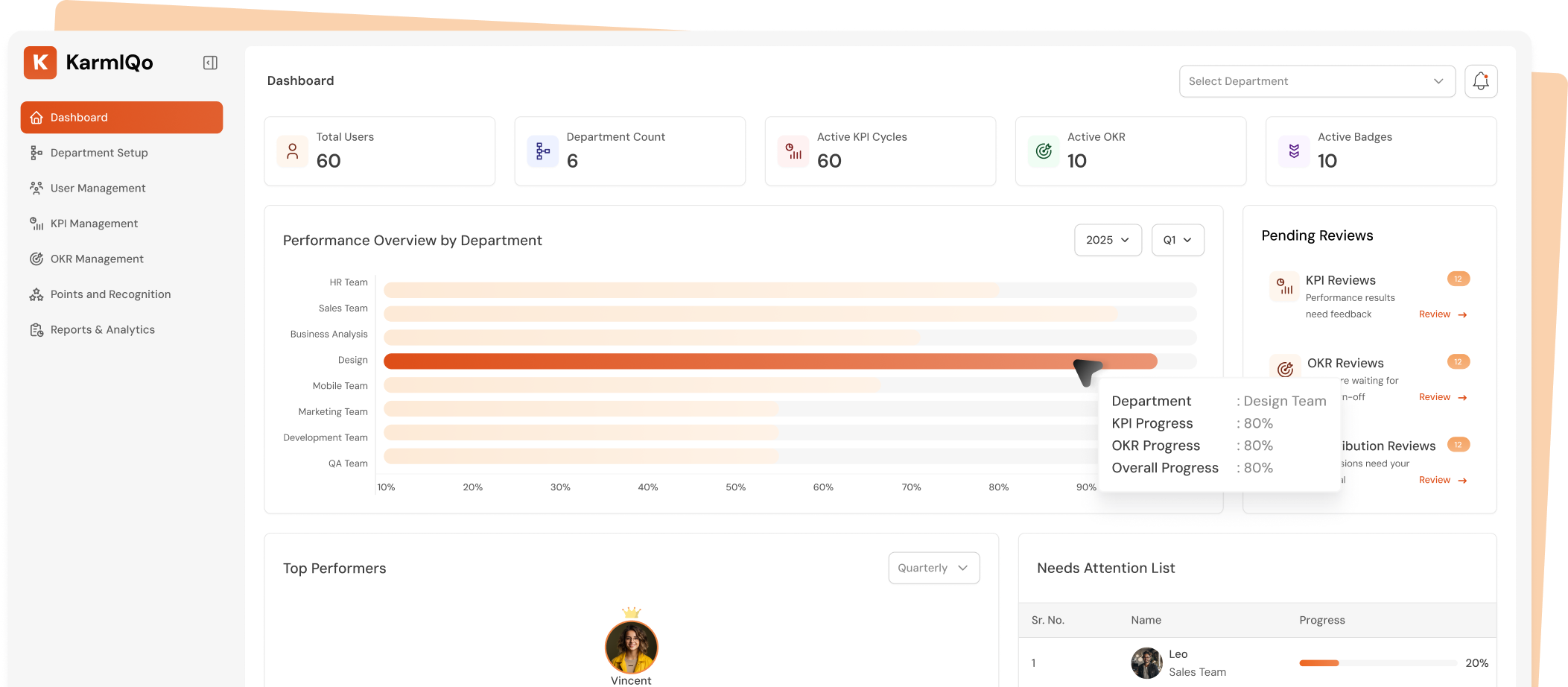Click the KarmIQo logo icon
1568x687 pixels.
point(40,63)
